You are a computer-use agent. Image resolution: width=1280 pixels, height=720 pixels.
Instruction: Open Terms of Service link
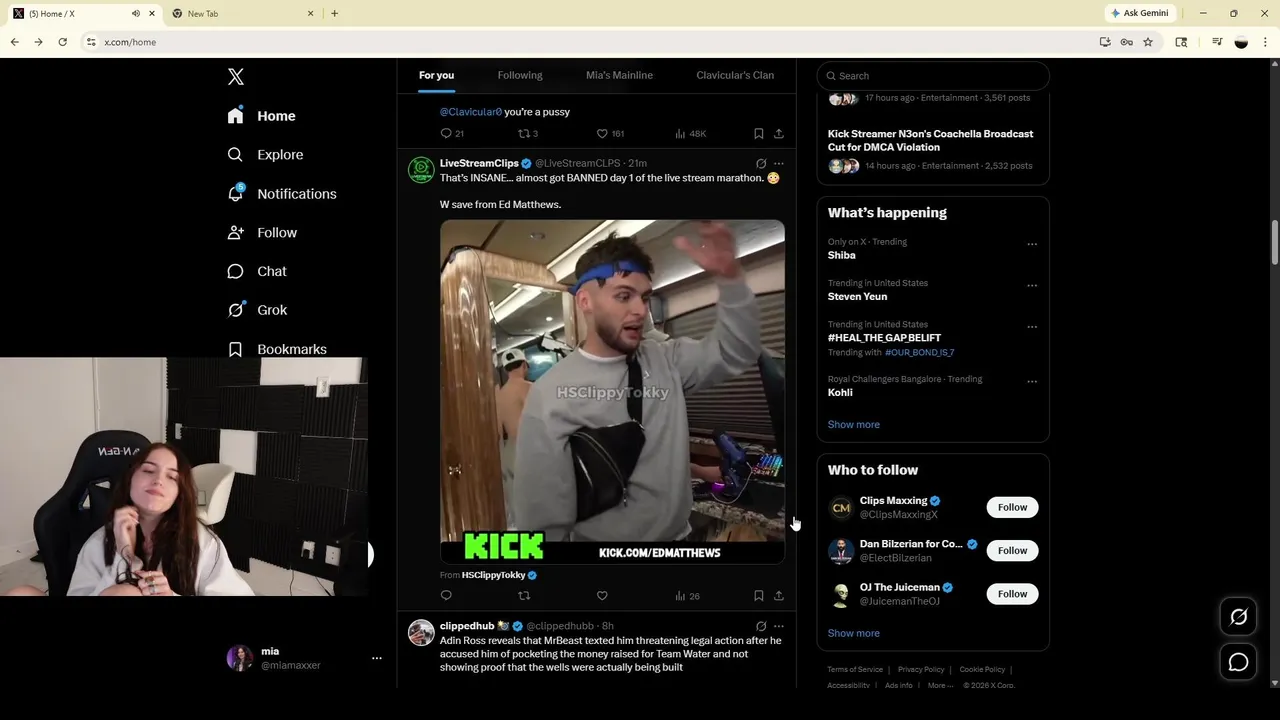[855, 670]
